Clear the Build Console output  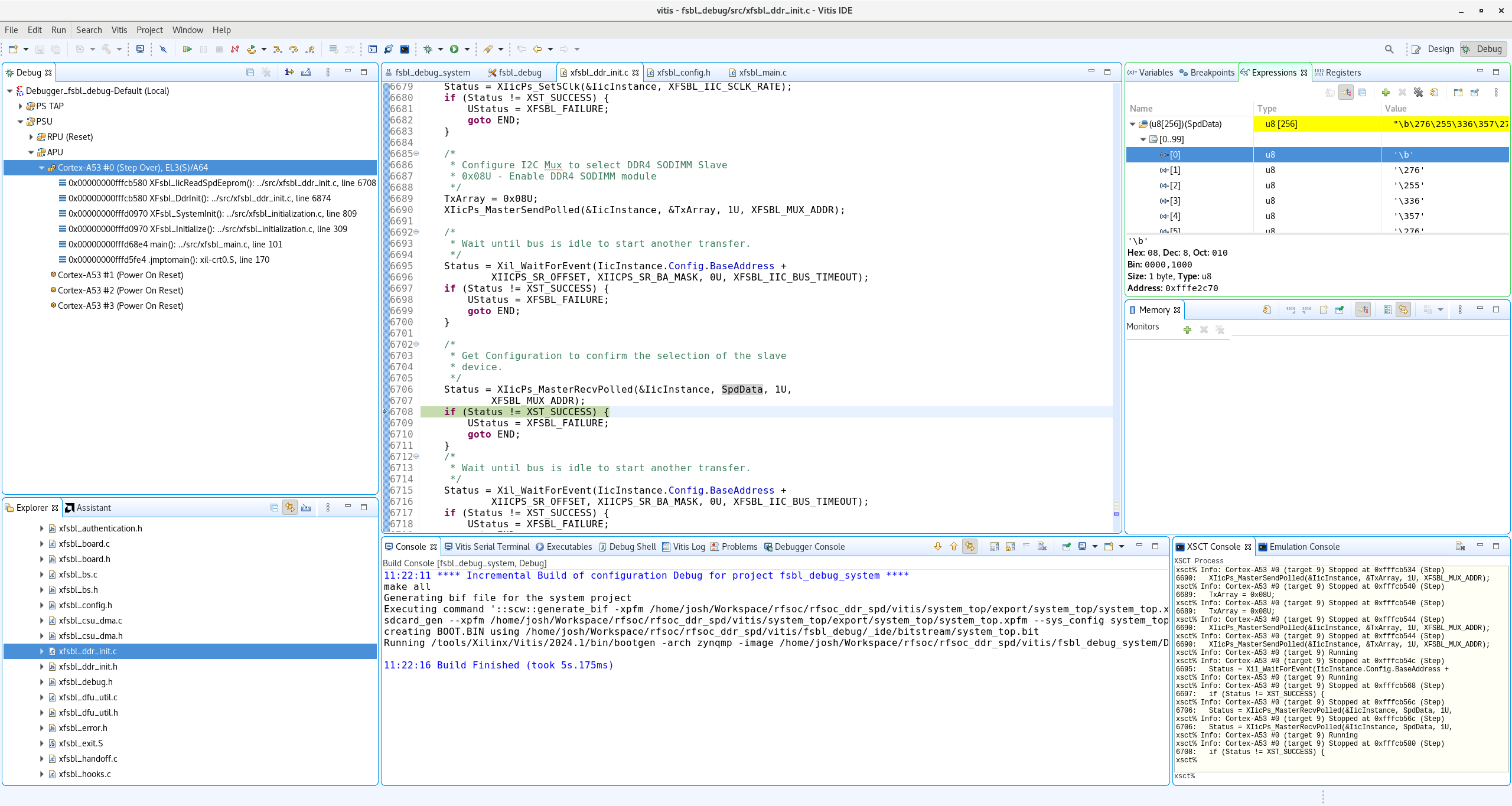click(x=1042, y=547)
